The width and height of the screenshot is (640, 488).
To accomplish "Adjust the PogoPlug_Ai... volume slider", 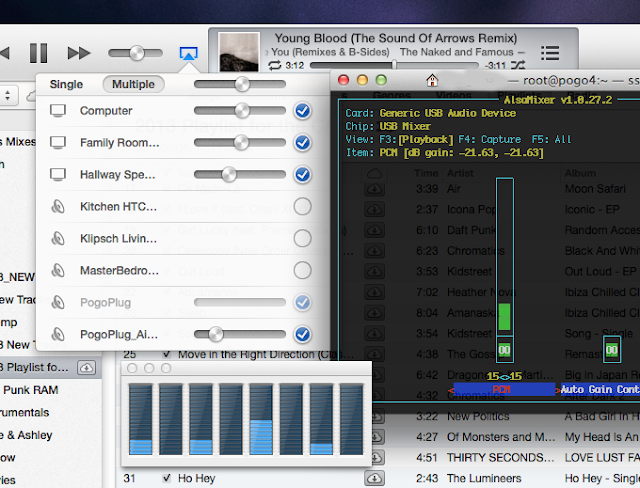I will coord(240,334).
